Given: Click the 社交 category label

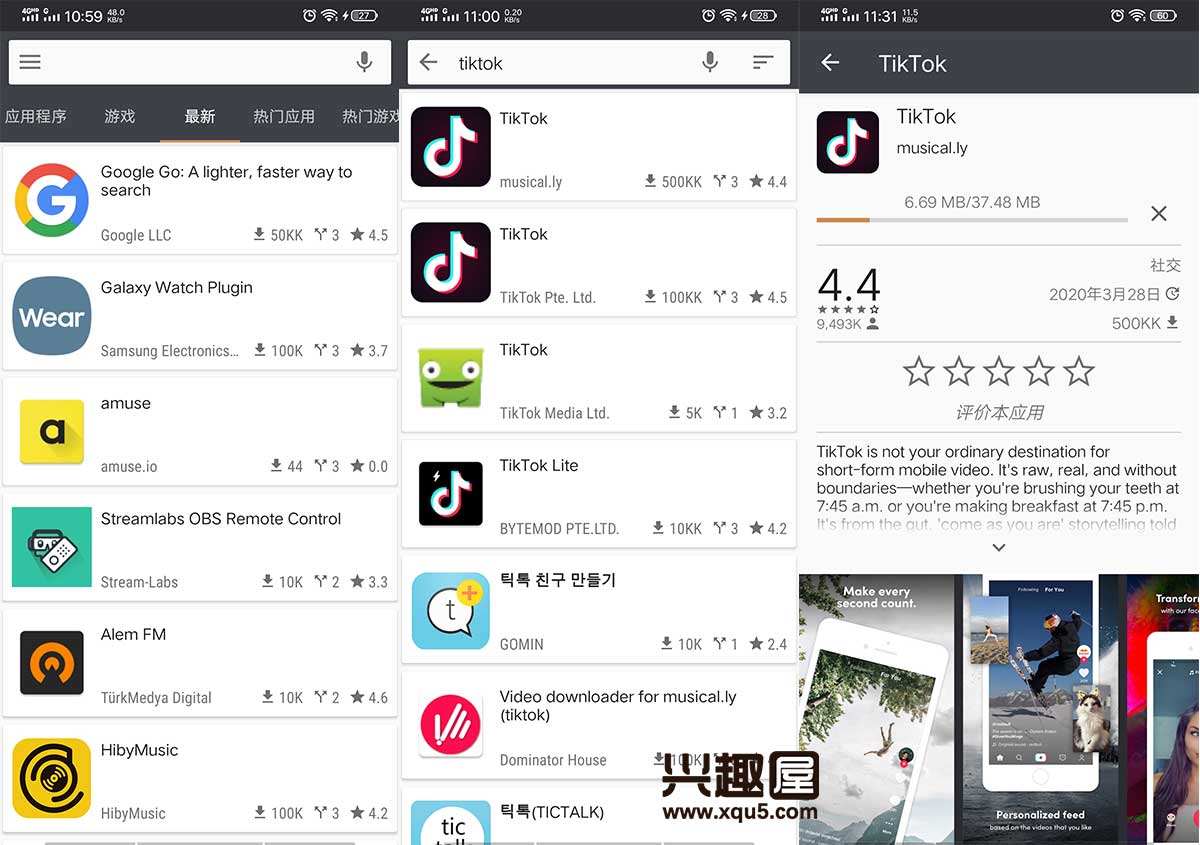Looking at the screenshot, I should [x=1165, y=265].
